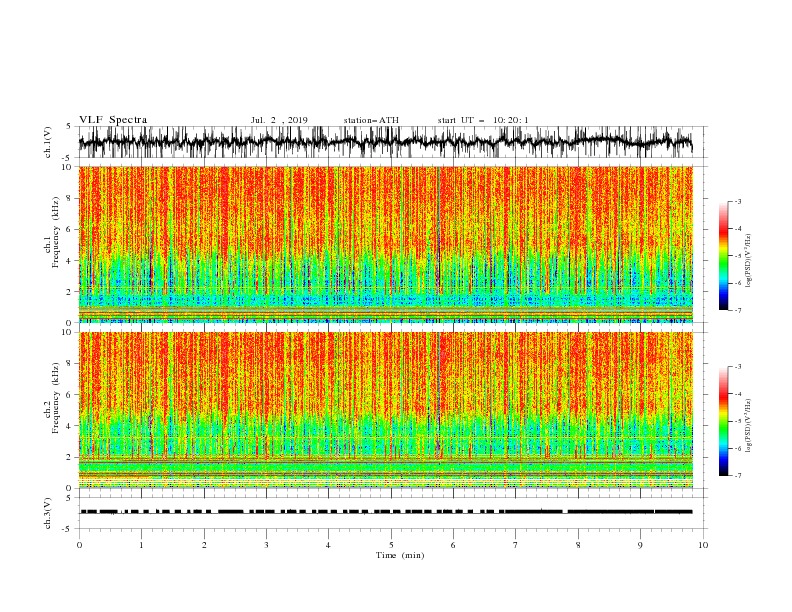792x612 pixels.
Task: Click the '-7' tick on lower color bar
Action: coord(737,476)
